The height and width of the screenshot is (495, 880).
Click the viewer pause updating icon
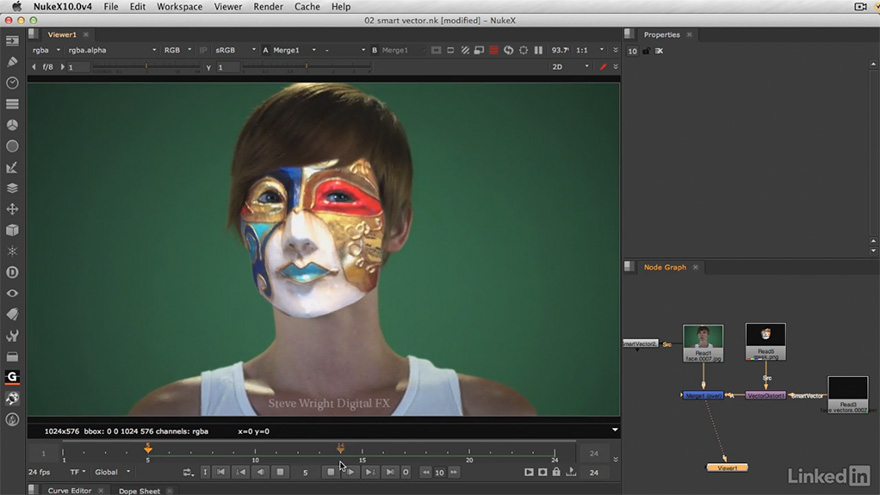(538, 50)
